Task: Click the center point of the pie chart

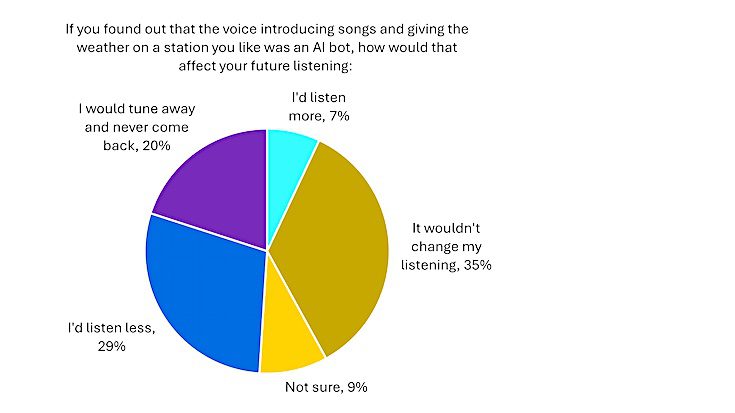Action: (267, 250)
